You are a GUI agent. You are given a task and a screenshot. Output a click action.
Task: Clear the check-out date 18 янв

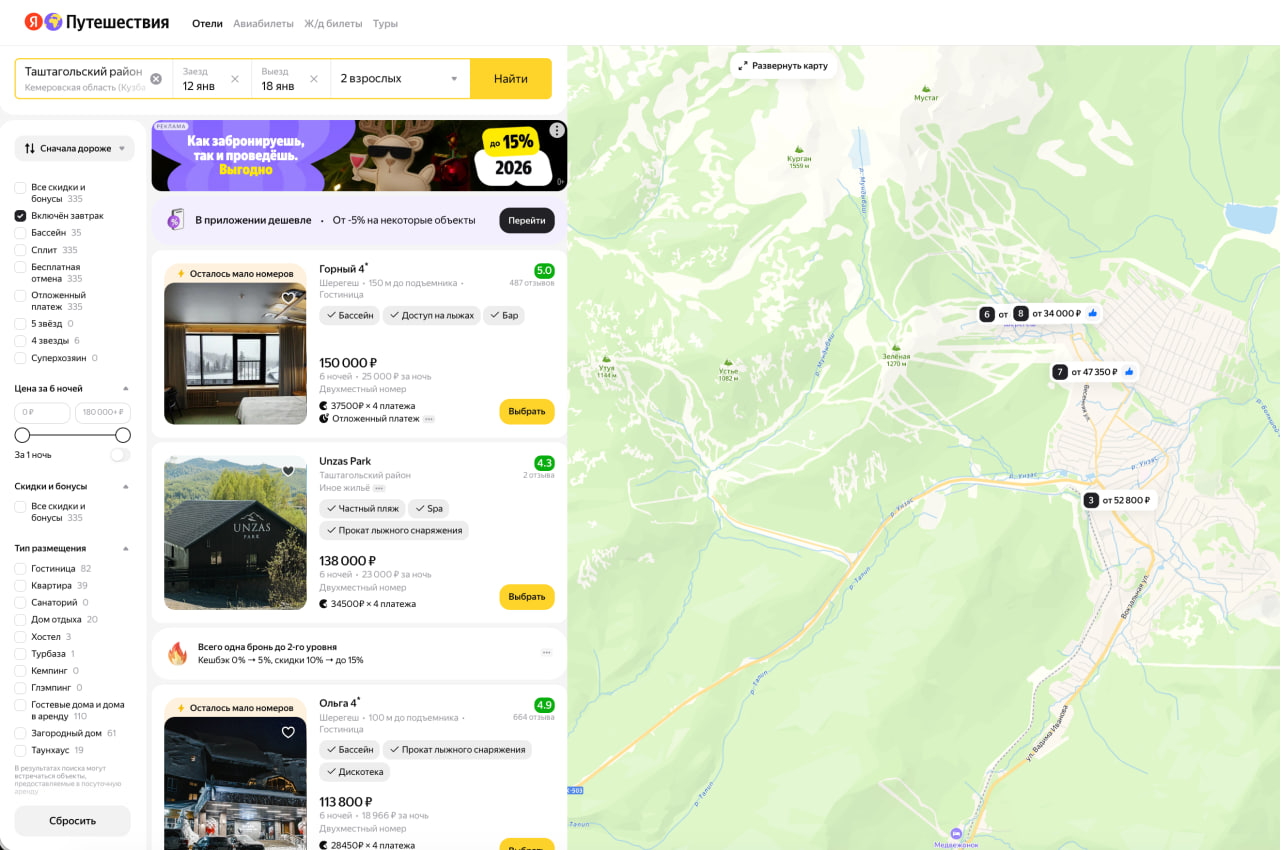tap(314, 79)
